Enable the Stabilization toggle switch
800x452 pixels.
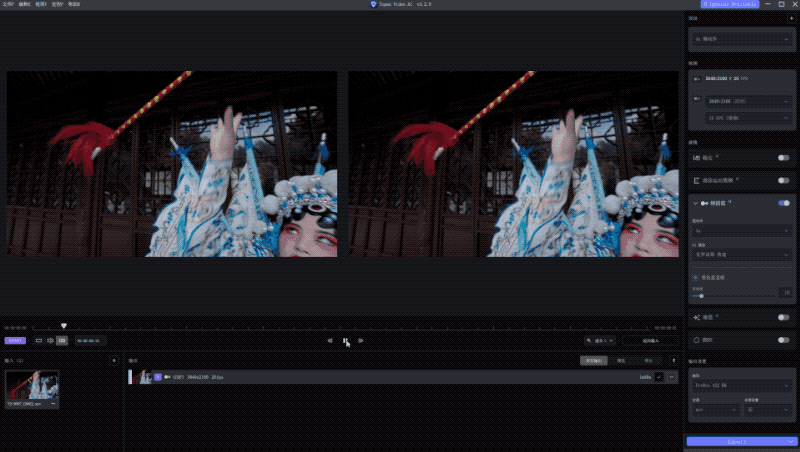(783, 157)
